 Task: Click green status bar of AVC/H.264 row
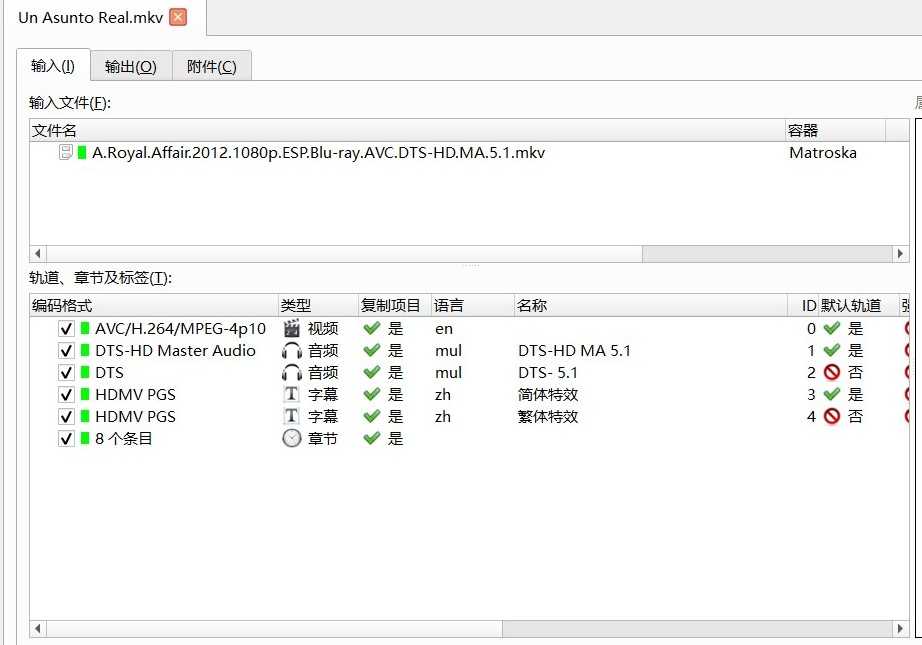(x=85, y=329)
